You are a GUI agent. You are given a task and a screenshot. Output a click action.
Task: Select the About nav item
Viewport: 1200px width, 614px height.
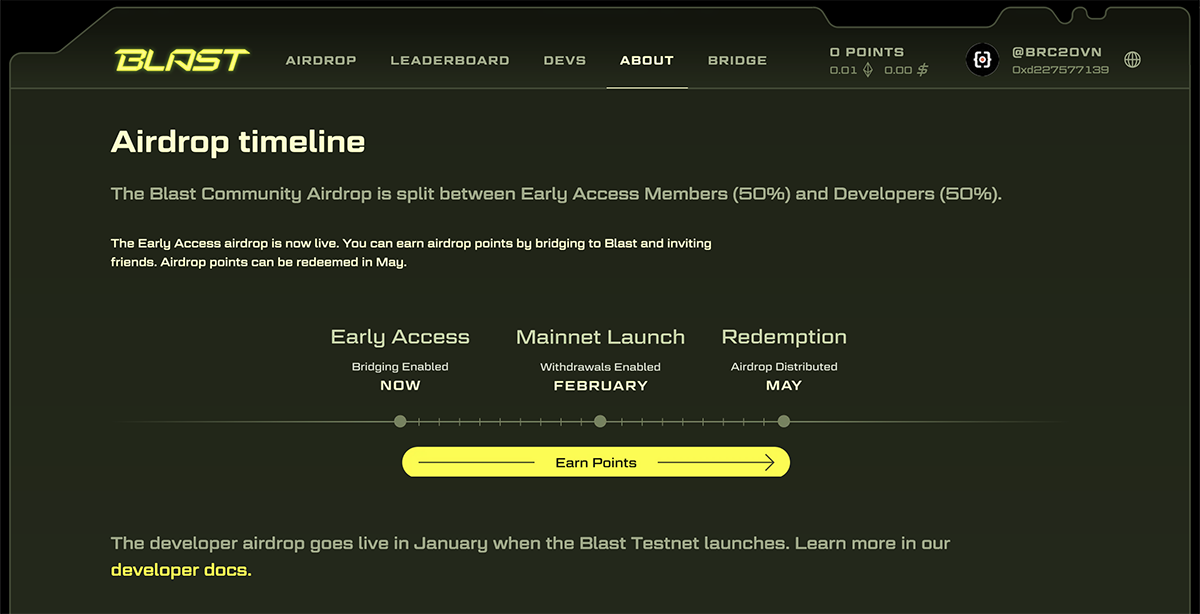tap(647, 61)
